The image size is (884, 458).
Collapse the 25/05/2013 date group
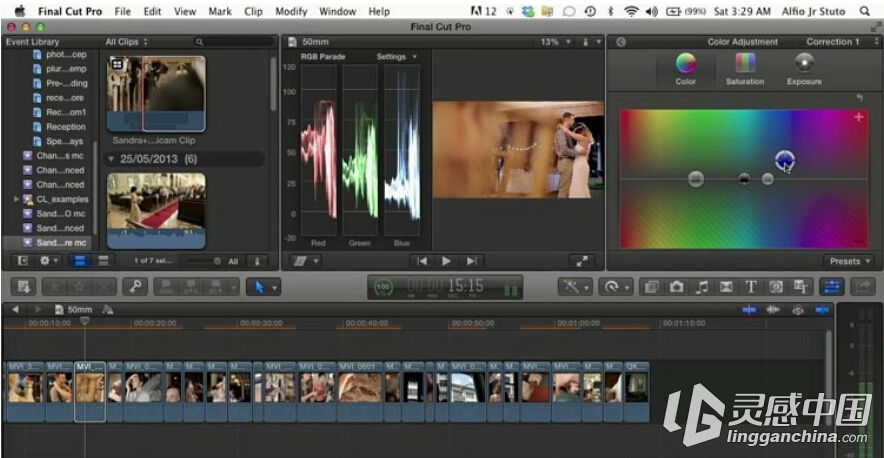coord(110,159)
